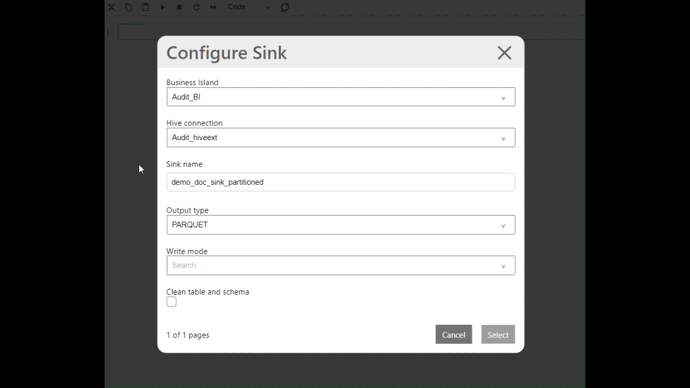
Task: Close the Configure Sink dialog with X
Action: click(504, 53)
